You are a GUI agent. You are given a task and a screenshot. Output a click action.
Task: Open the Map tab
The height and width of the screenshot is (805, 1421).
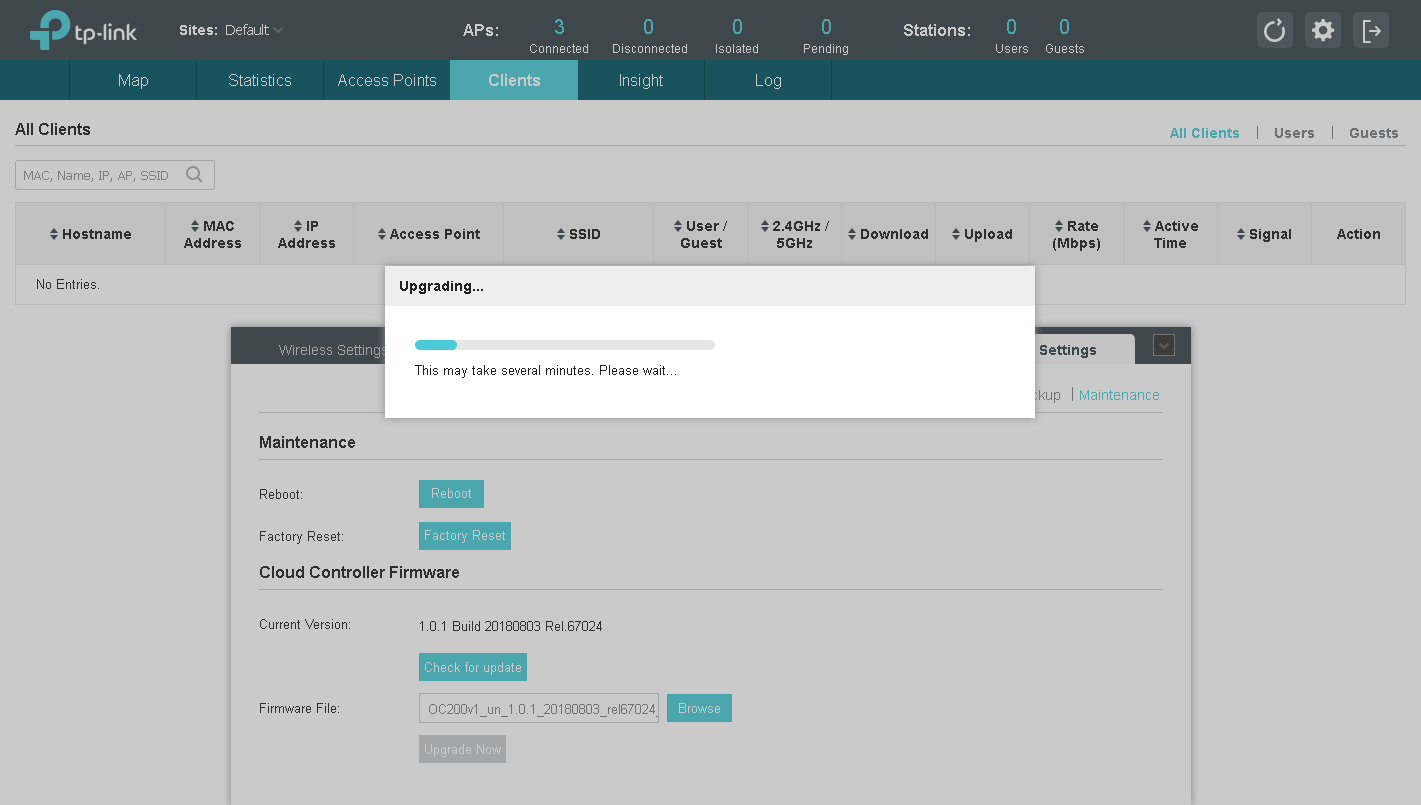coord(133,80)
